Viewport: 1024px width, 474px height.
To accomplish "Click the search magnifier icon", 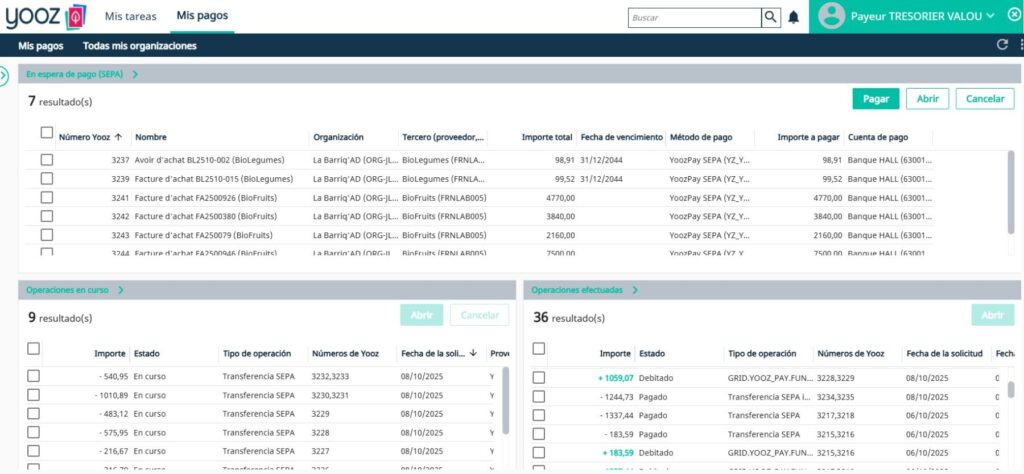I will tap(770, 17).
